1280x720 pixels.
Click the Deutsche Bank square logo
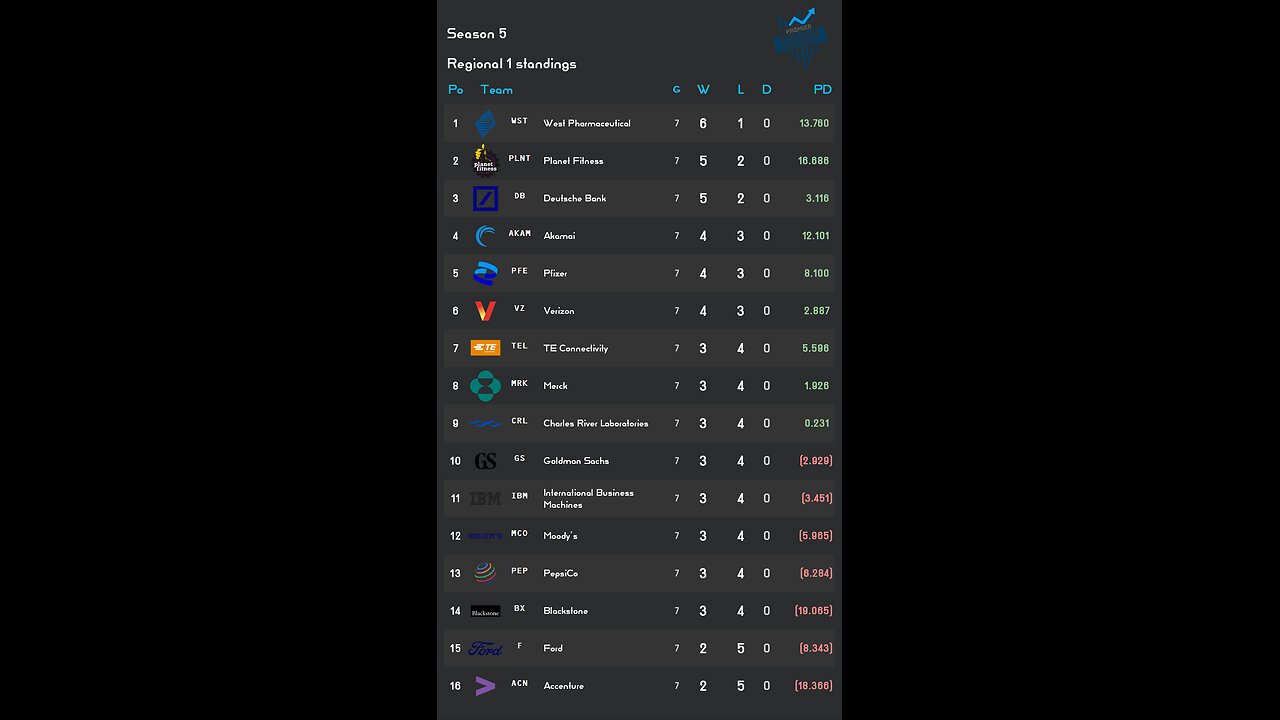(x=485, y=198)
